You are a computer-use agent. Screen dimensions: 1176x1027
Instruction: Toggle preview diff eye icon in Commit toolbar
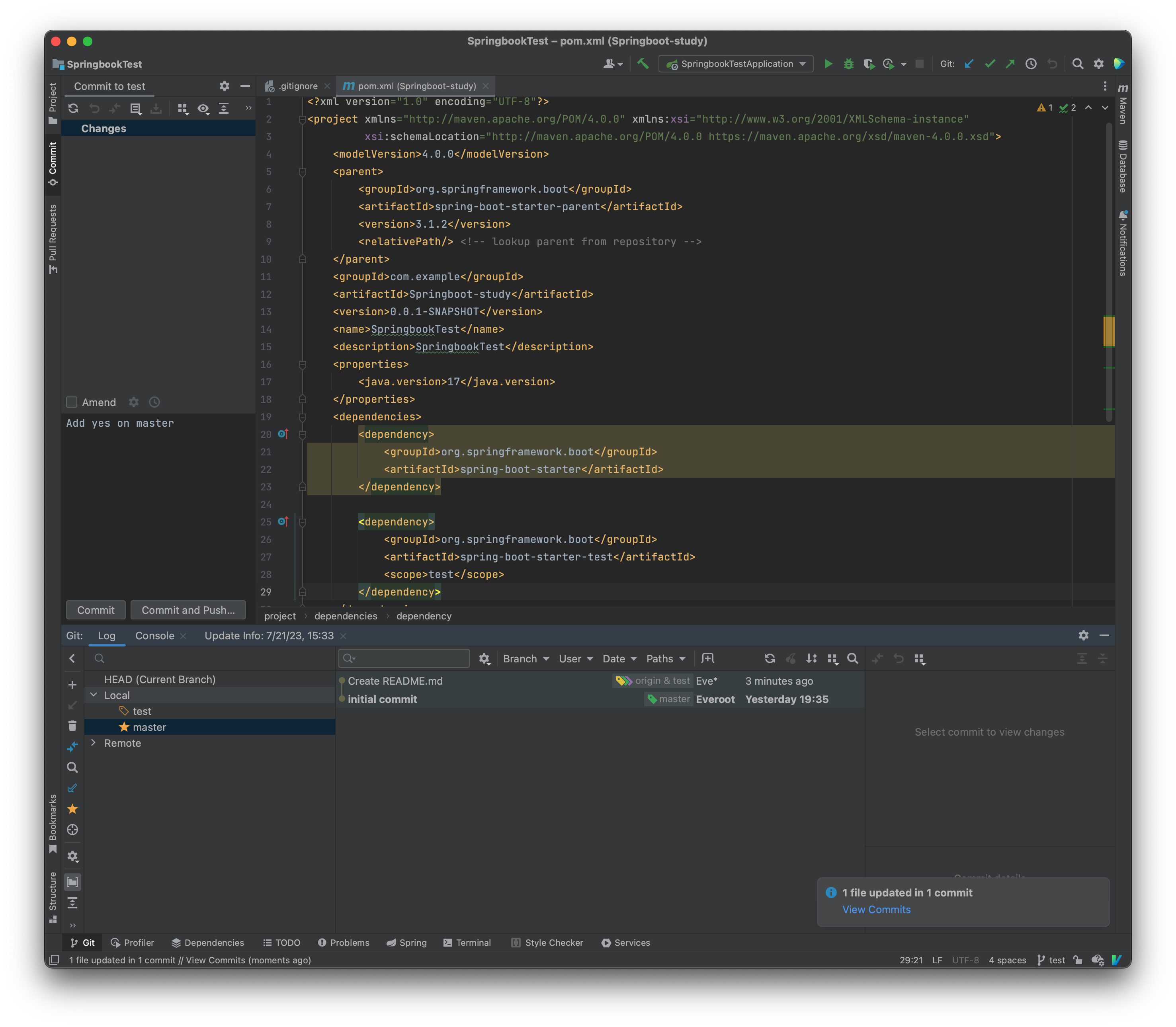coord(203,108)
